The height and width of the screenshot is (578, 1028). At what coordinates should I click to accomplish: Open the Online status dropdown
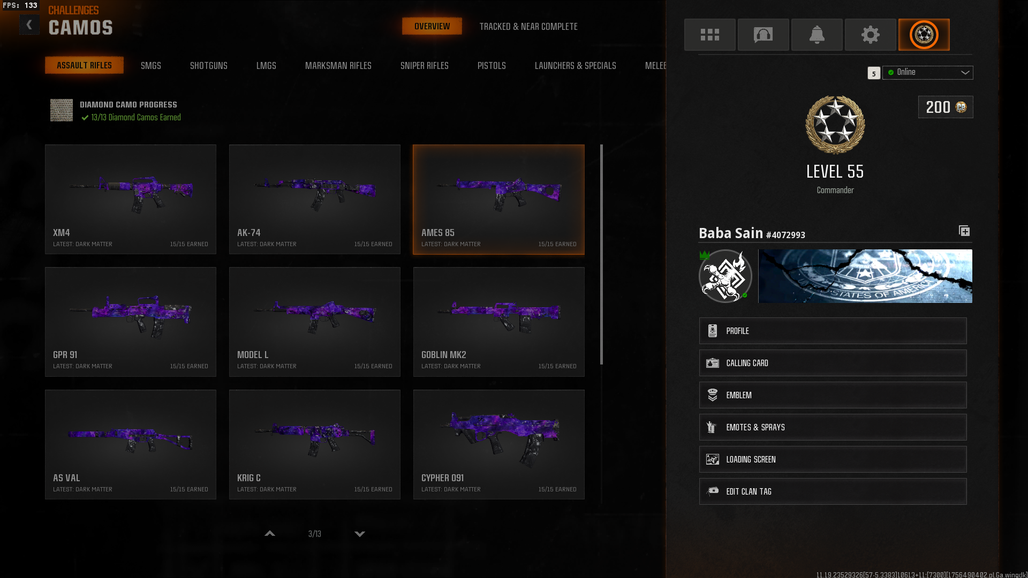[927, 72]
